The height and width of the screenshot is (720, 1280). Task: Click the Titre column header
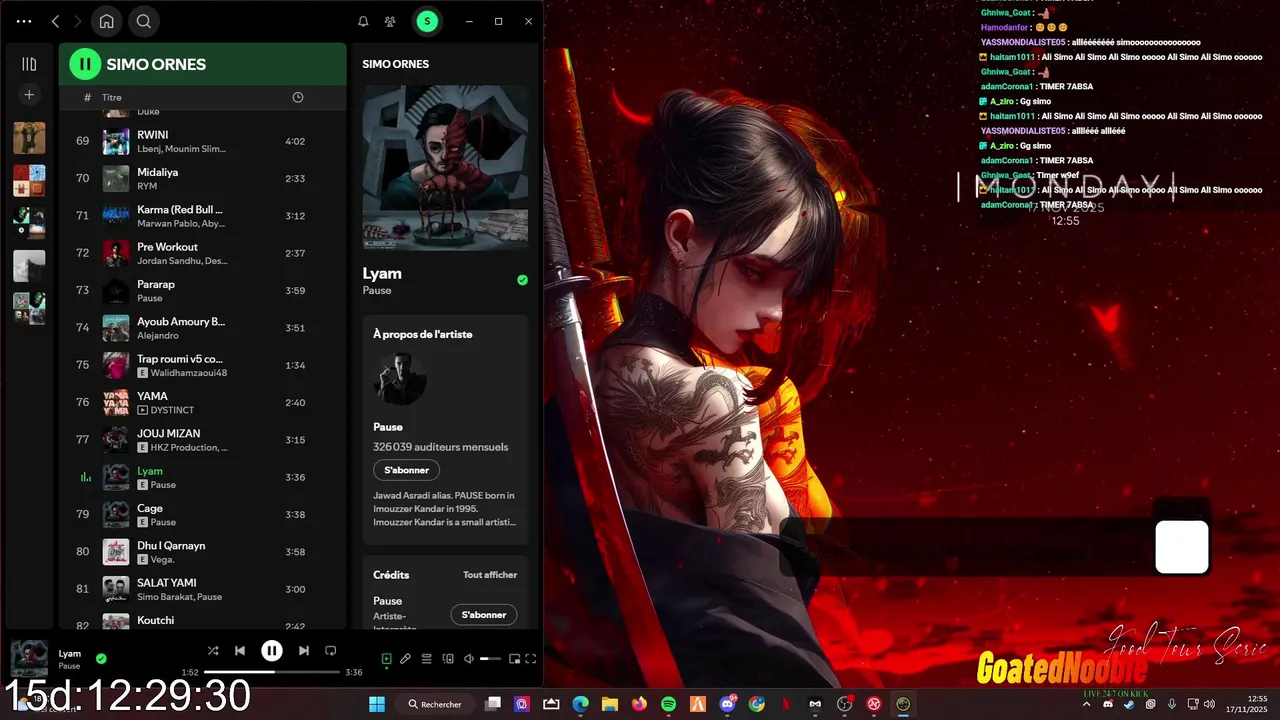112,97
